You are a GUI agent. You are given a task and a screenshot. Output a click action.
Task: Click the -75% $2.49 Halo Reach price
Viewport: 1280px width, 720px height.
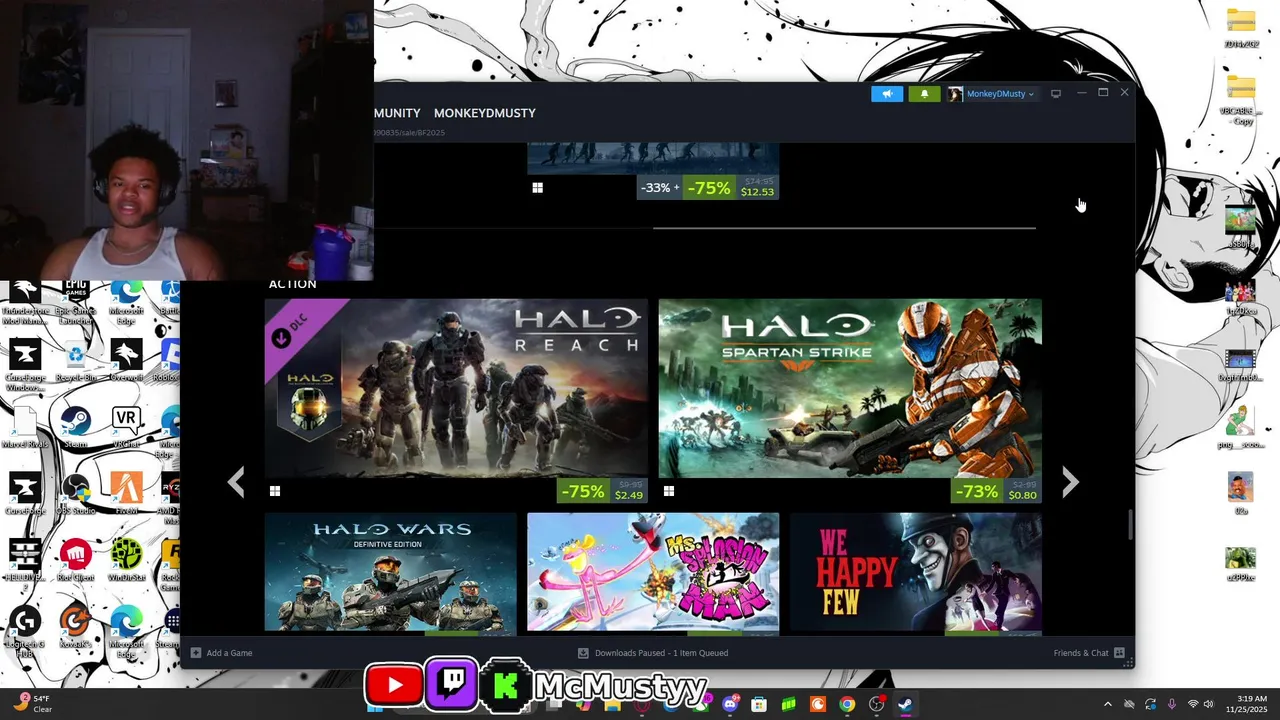point(603,491)
